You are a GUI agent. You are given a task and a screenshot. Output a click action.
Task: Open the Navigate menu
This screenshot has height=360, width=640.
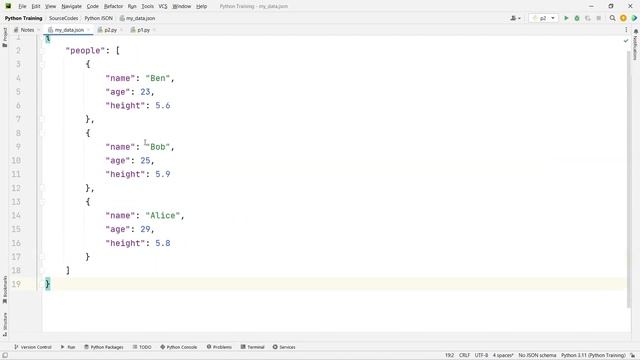[71, 6]
